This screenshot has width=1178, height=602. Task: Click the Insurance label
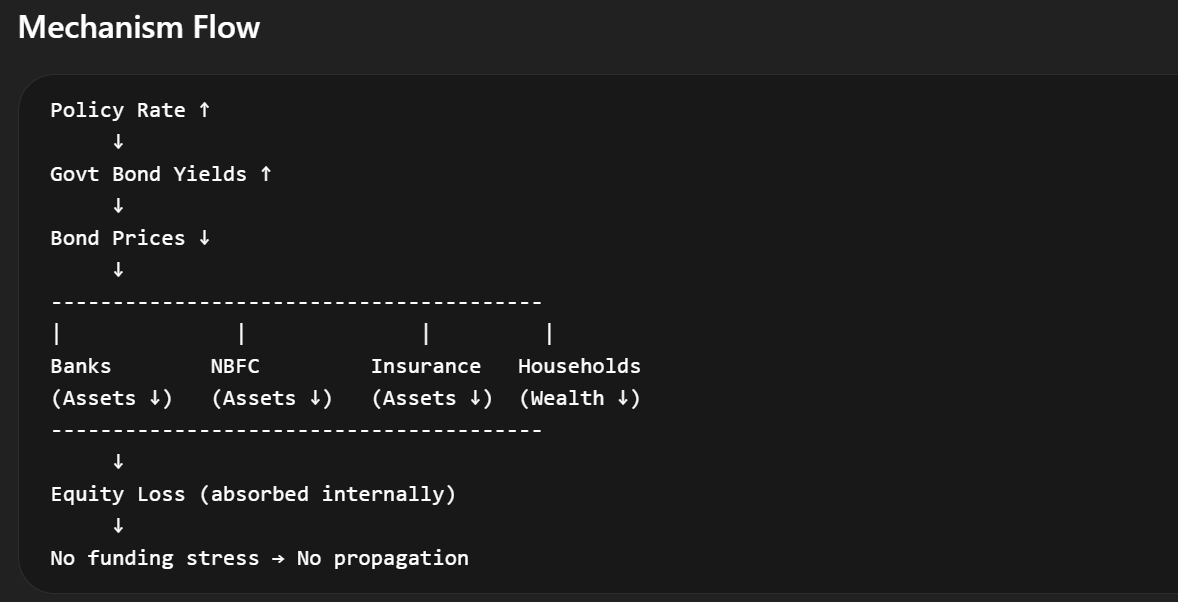(x=426, y=366)
